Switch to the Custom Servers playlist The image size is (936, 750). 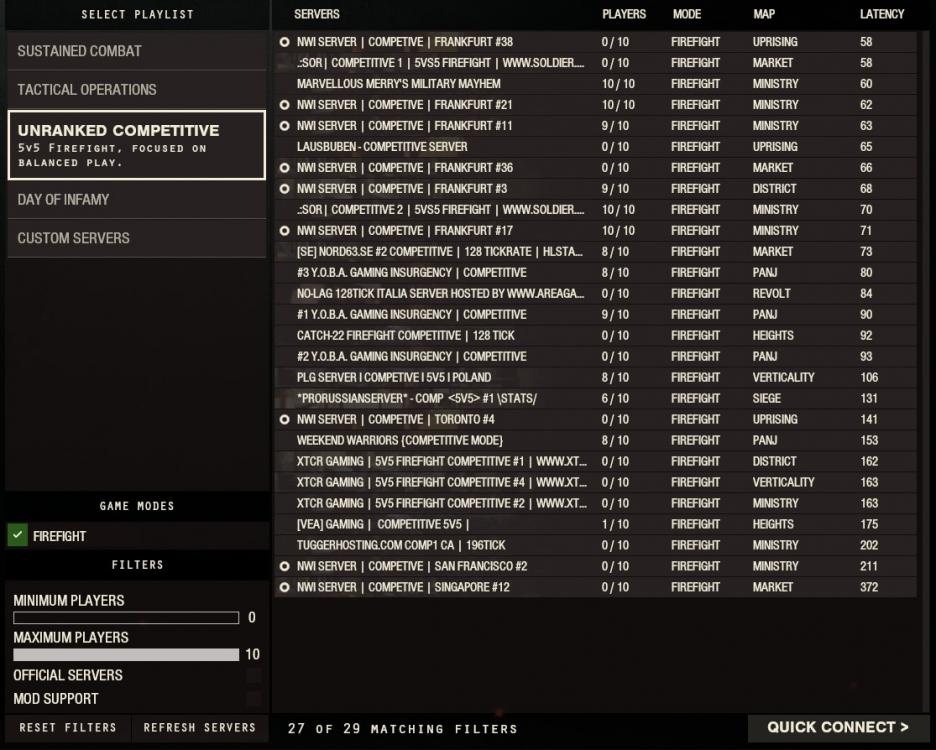[x=137, y=238]
